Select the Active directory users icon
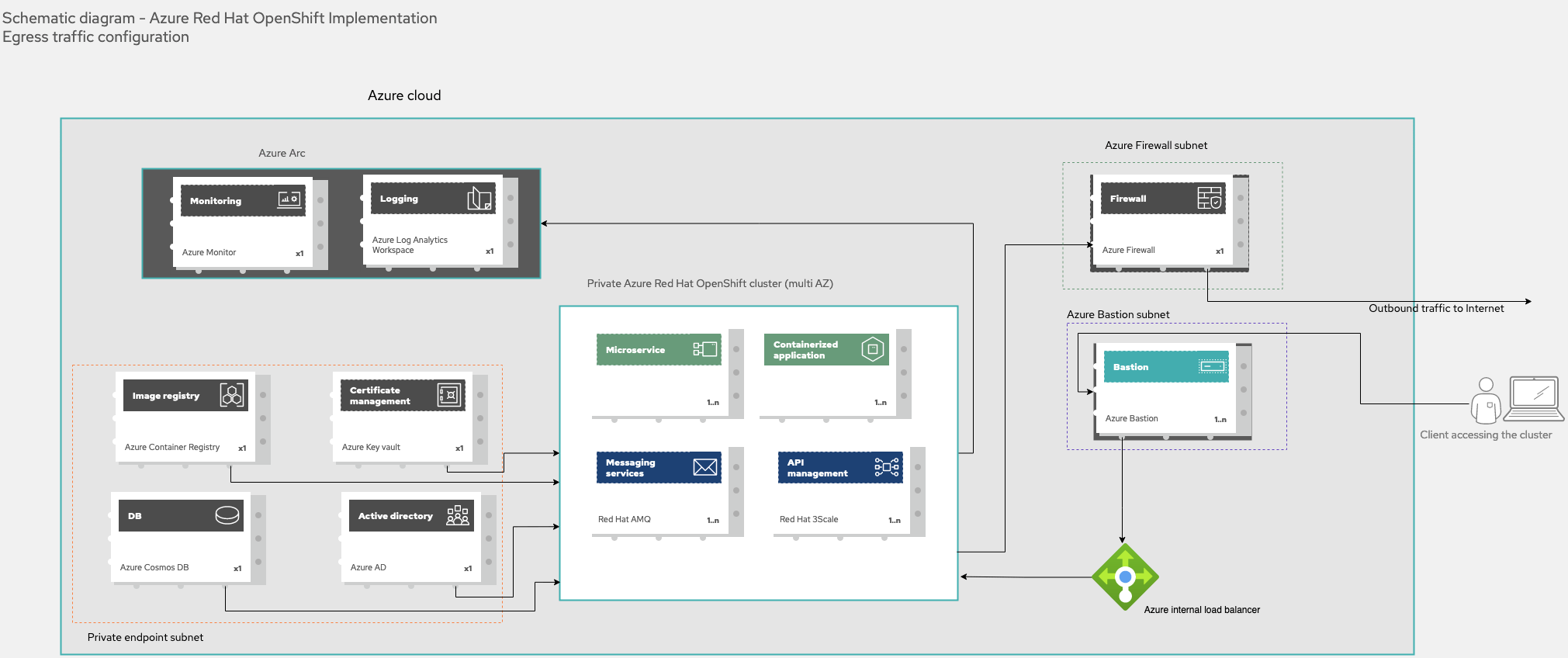Image resolution: width=1568 pixels, height=658 pixels. pos(458,515)
